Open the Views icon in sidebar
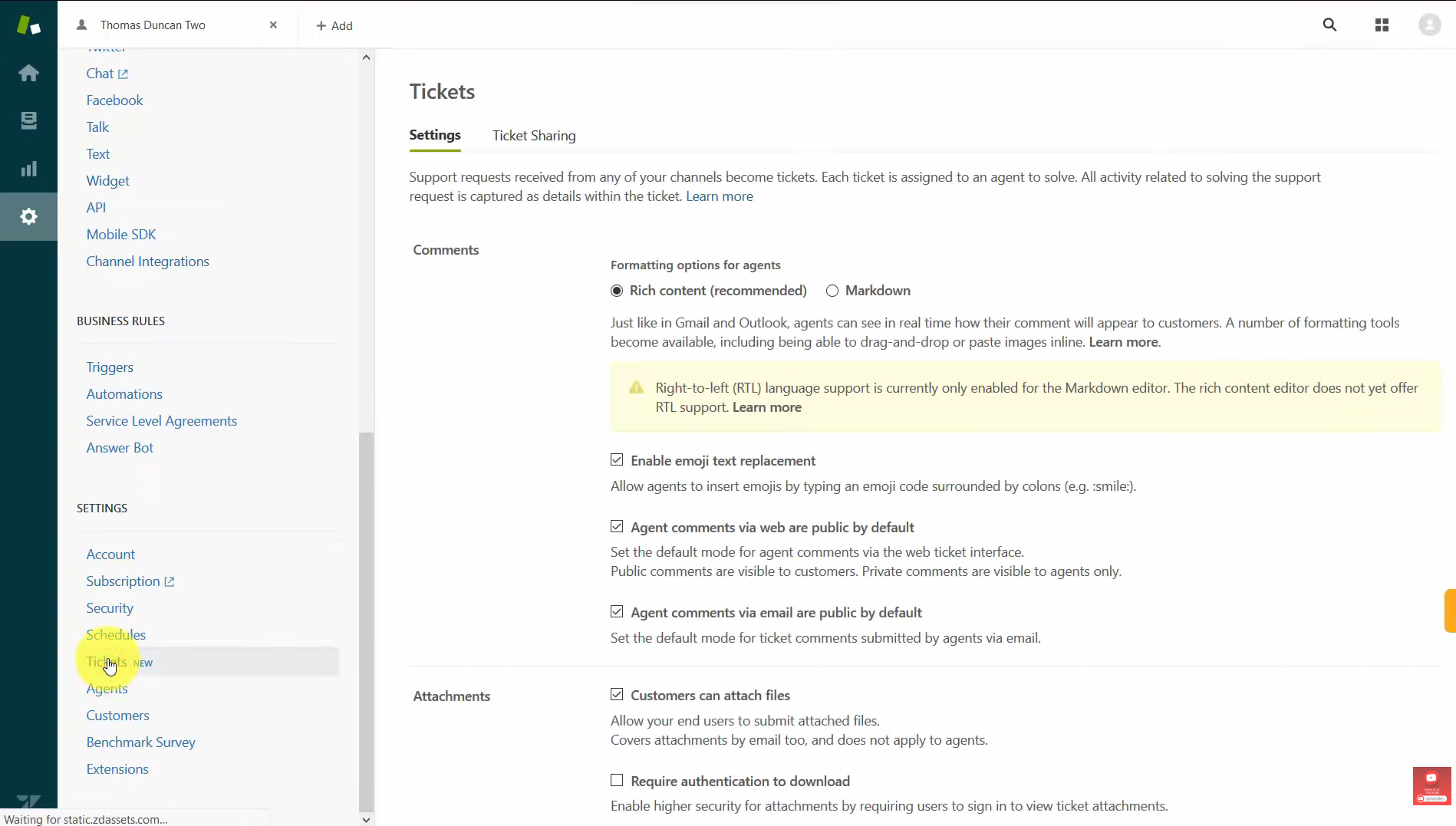 (x=28, y=120)
